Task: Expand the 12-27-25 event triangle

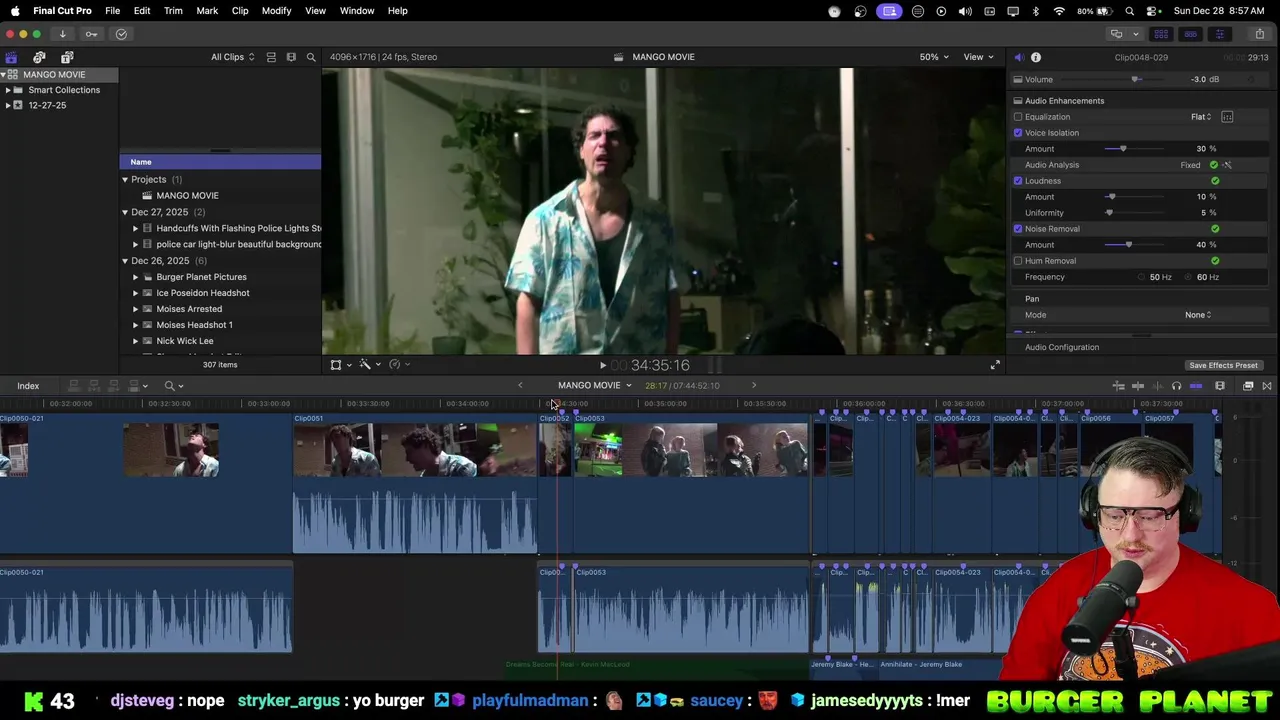Action: coord(8,106)
